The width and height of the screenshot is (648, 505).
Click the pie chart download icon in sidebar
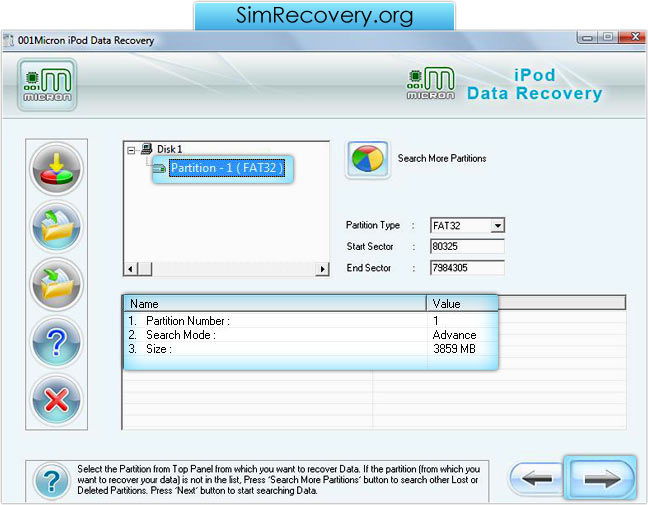click(x=57, y=169)
